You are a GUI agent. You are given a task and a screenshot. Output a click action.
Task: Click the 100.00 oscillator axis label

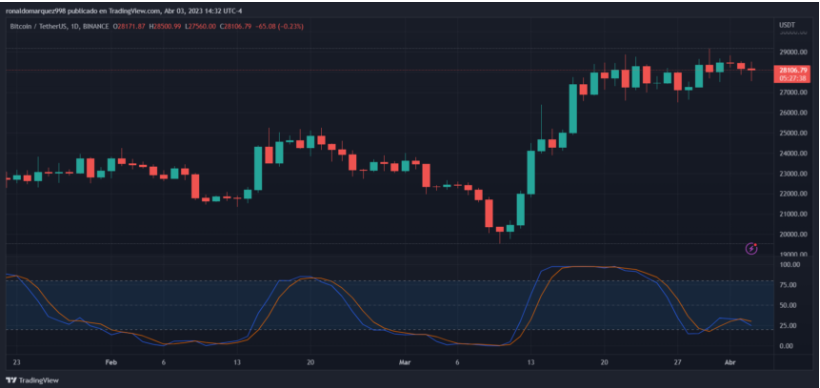(x=790, y=265)
